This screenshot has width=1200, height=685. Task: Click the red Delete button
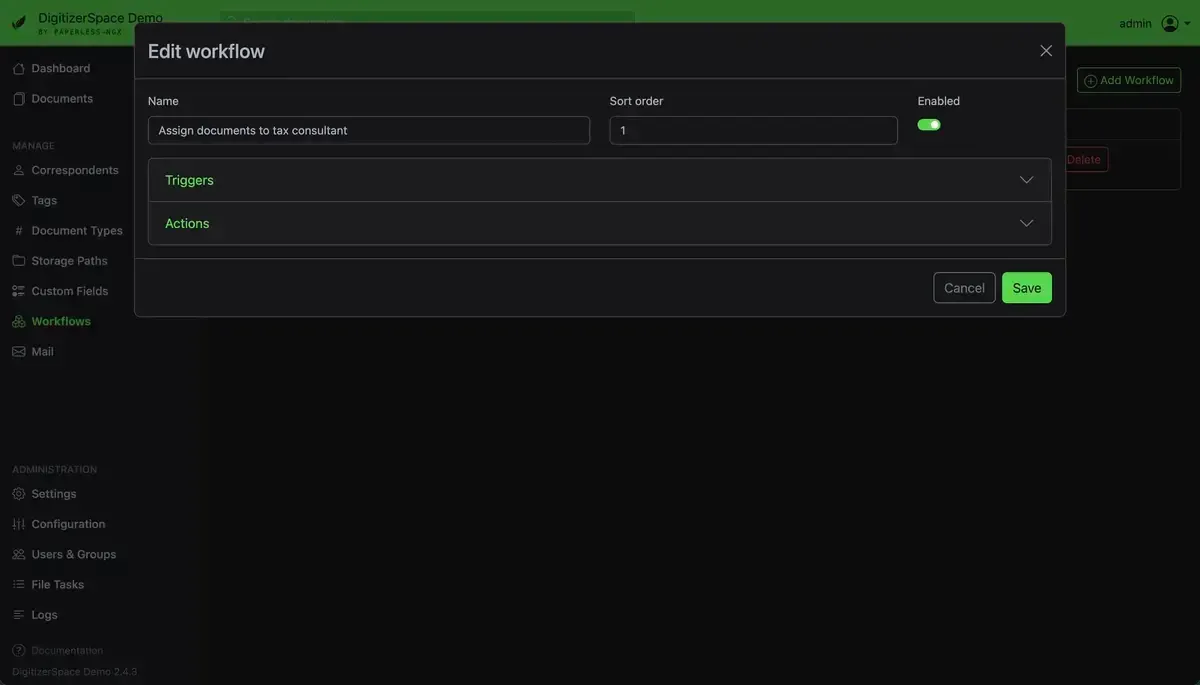click(x=1084, y=159)
